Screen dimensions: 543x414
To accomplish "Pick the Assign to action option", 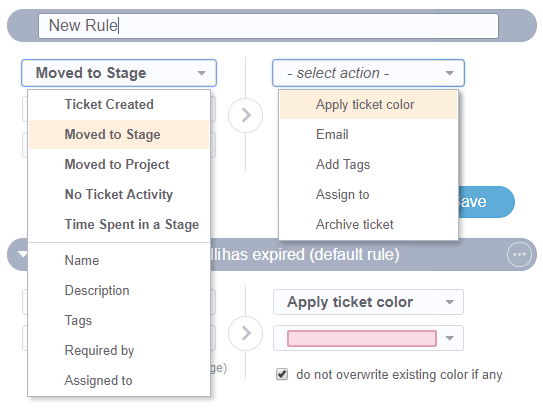I will pyautogui.click(x=368, y=194).
